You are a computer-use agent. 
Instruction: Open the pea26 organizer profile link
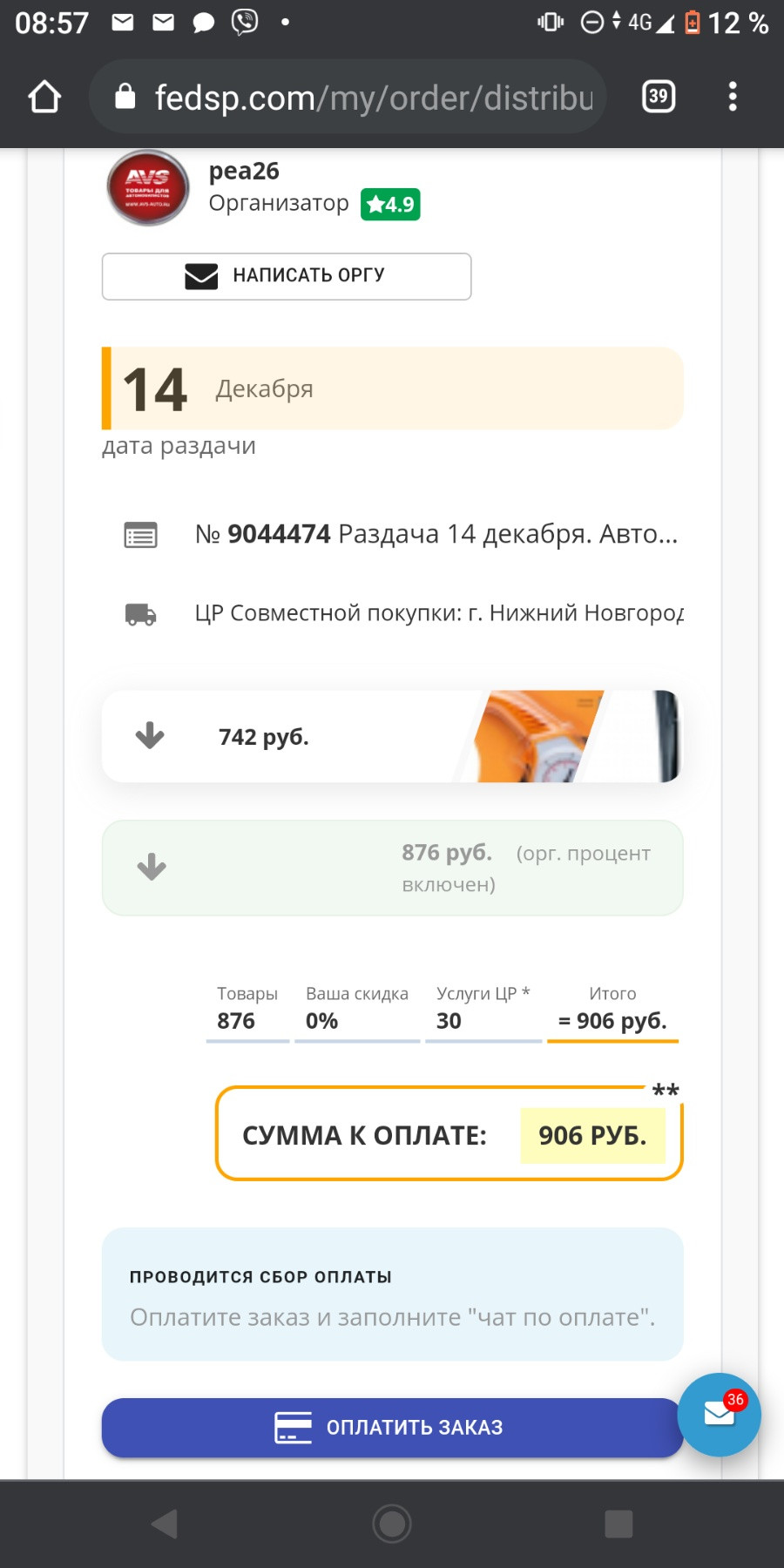click(244, 171)
